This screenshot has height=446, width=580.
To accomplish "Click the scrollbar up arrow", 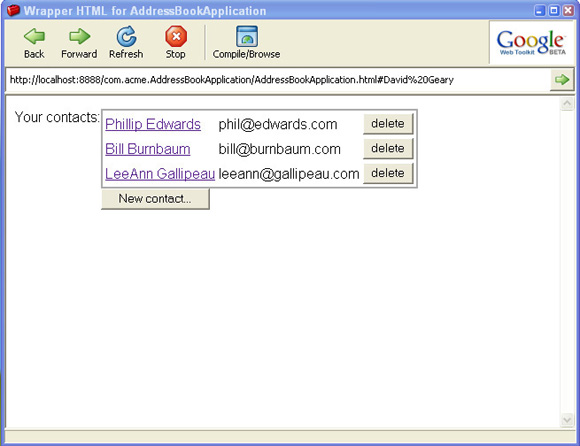I will (x=567, y=104).
